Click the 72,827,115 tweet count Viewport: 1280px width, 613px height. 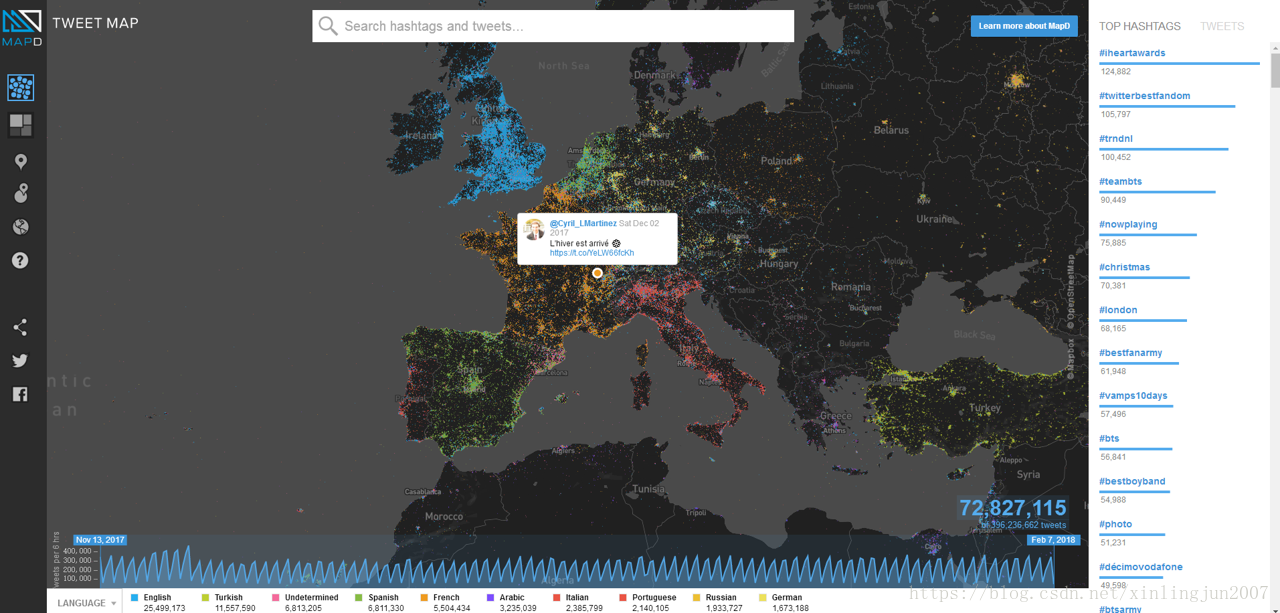click(1013, 508)
